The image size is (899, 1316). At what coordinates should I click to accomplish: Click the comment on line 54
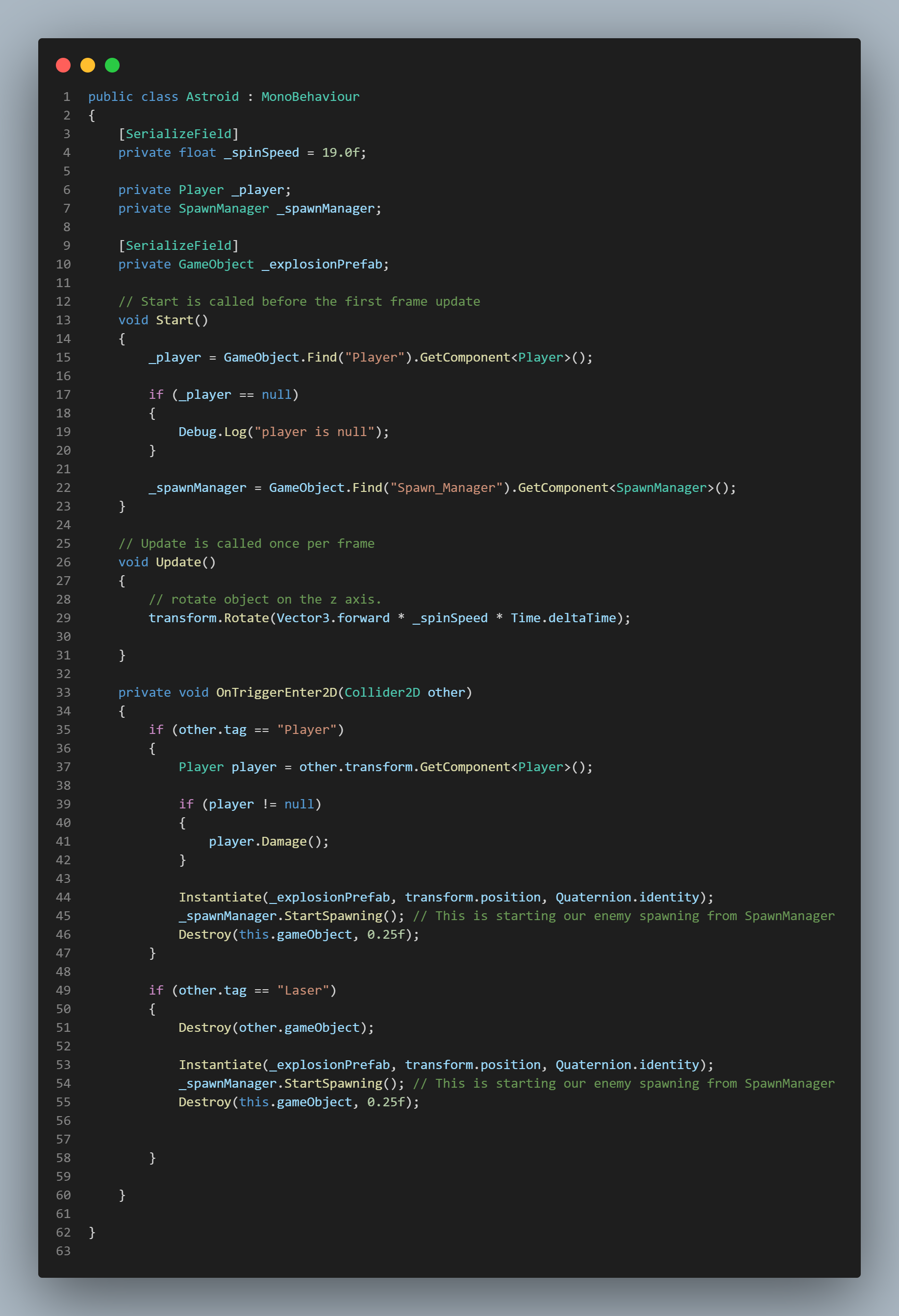tap(624, 1084)
